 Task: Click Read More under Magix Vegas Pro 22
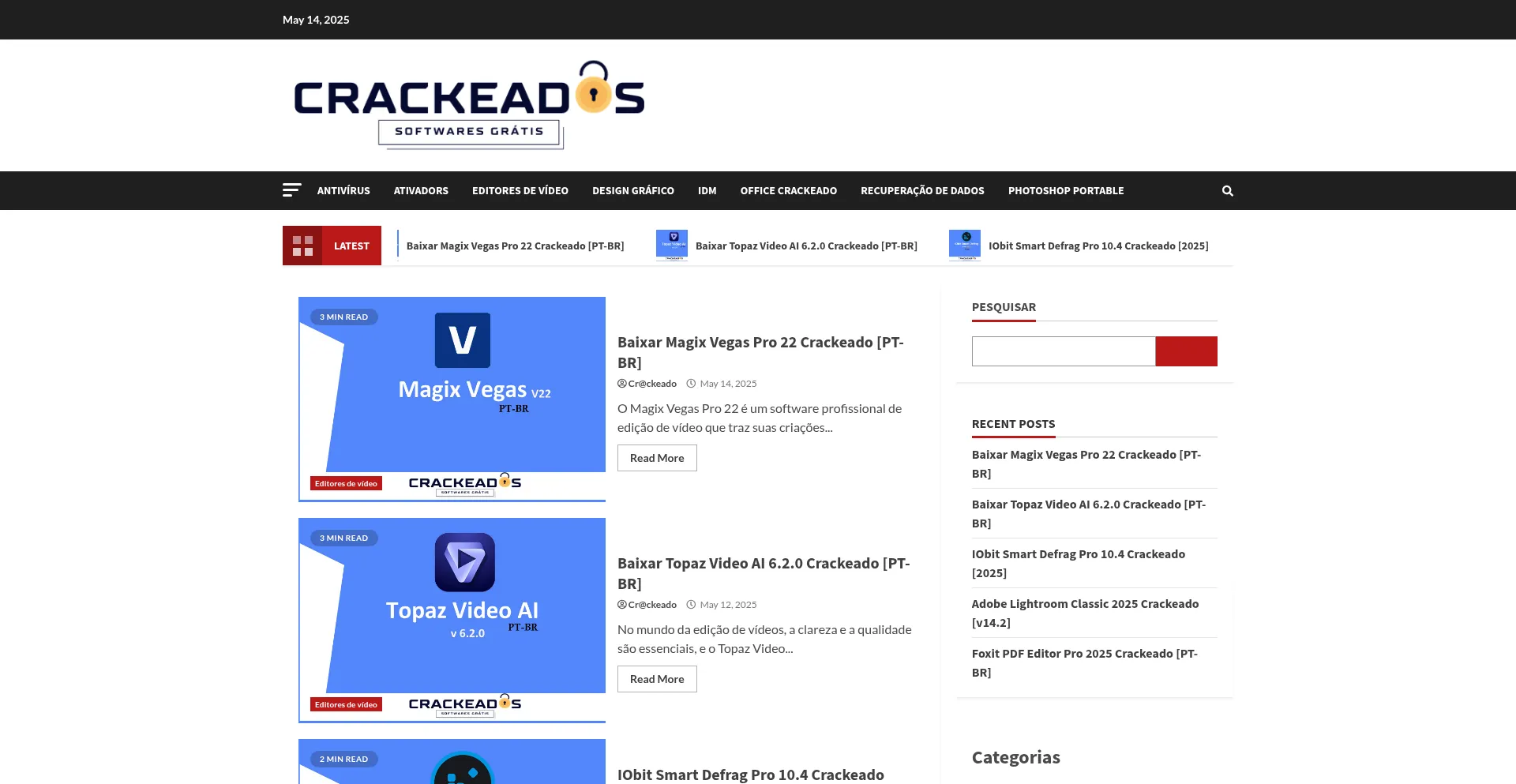[x=657, y=457]
